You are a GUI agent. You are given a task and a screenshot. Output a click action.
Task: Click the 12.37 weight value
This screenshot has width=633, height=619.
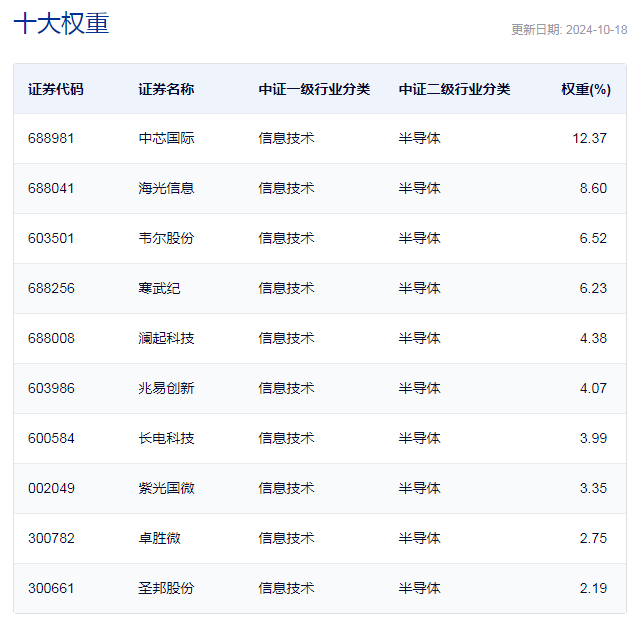click(x=589, y=138)
